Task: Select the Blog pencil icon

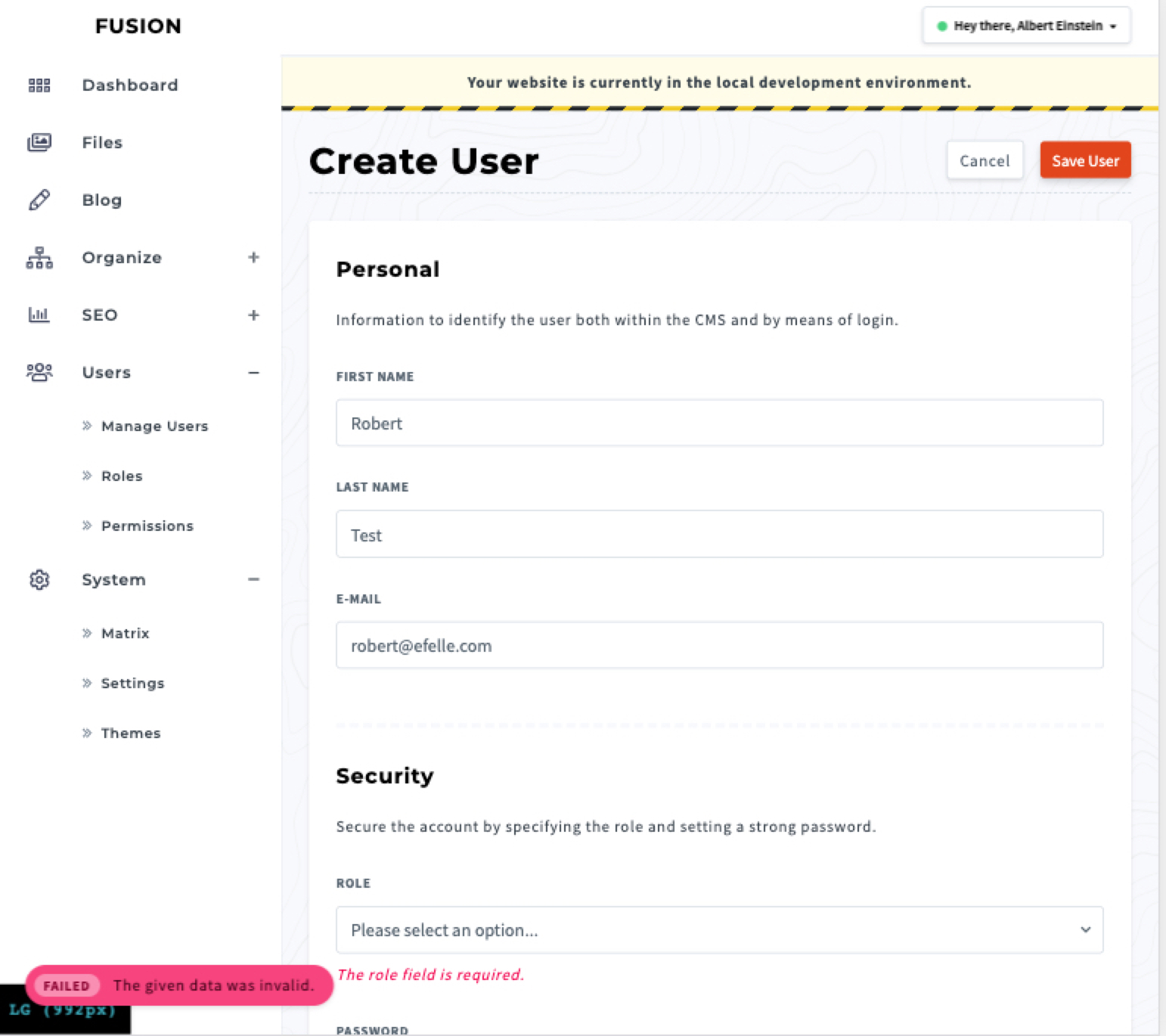Action: point(39,200)
